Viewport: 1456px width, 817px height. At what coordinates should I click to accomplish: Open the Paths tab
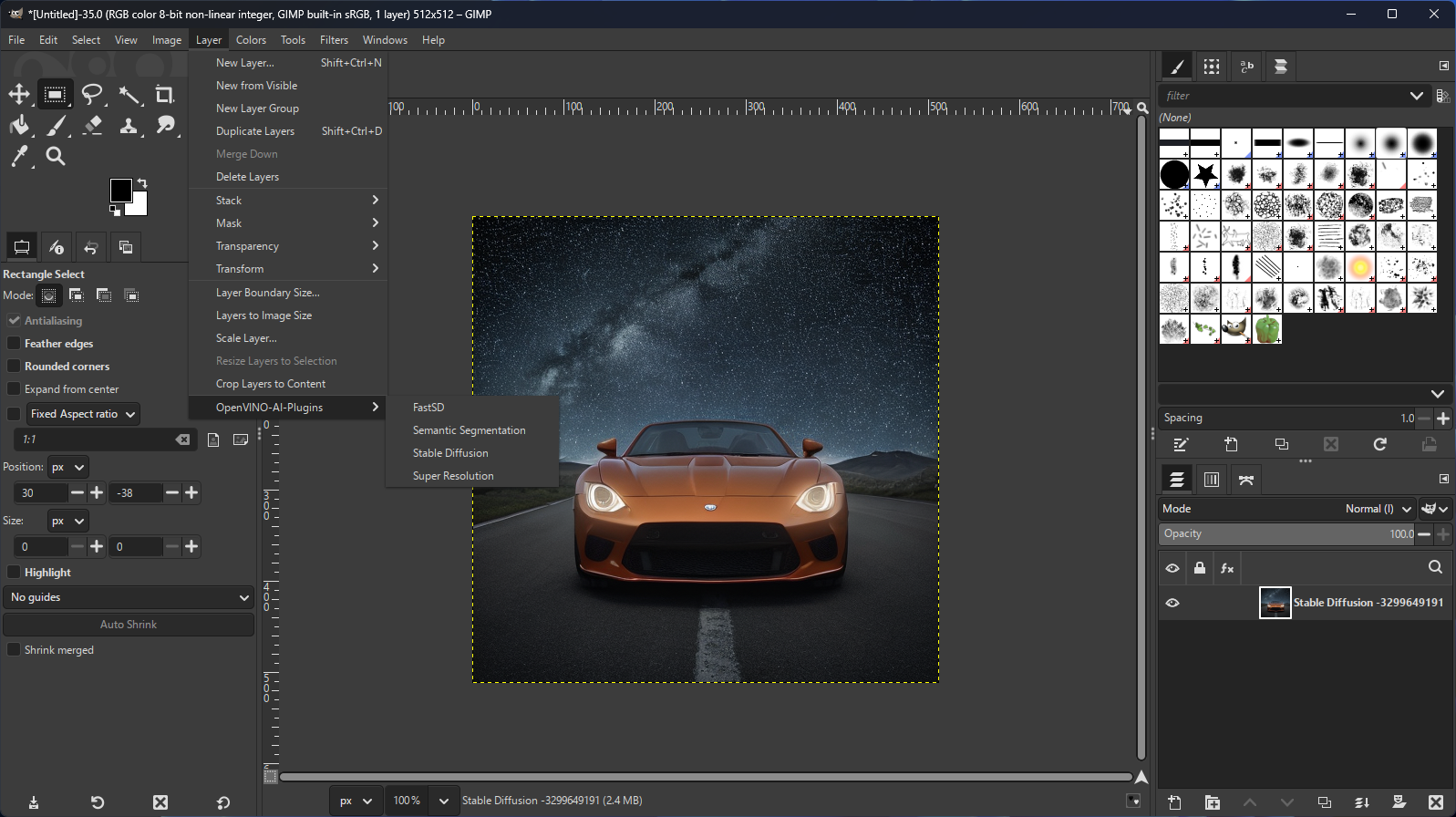coord(1246,480)
